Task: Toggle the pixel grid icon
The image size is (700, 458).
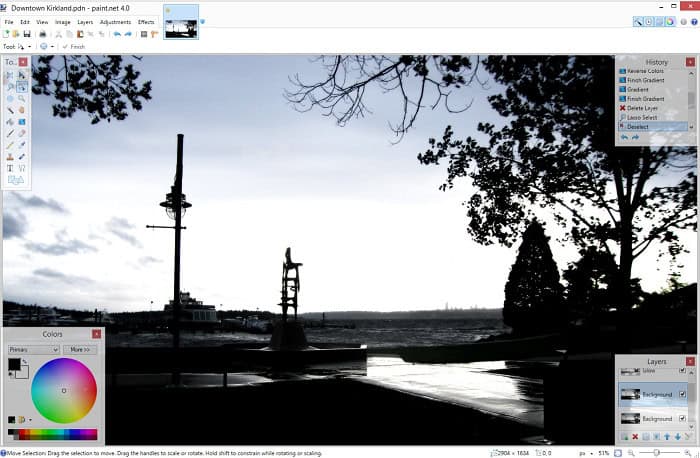Action: point(144,34)
